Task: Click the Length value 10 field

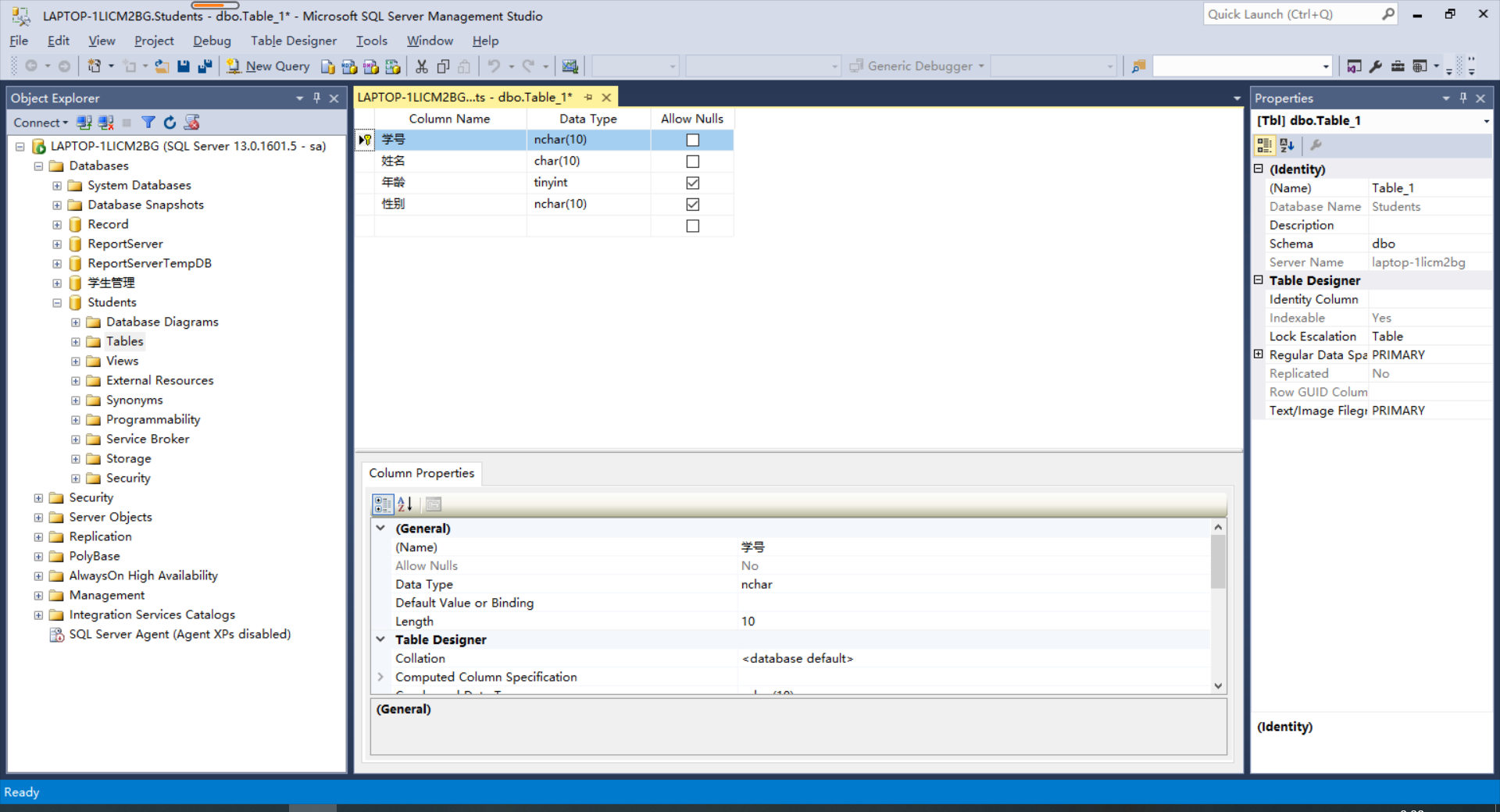Action: tap(973, 621)
